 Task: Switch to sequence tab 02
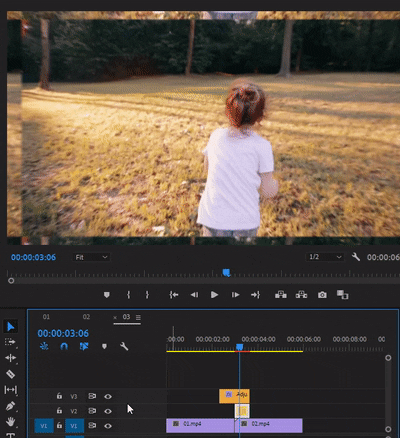click(x=86, y=317)
